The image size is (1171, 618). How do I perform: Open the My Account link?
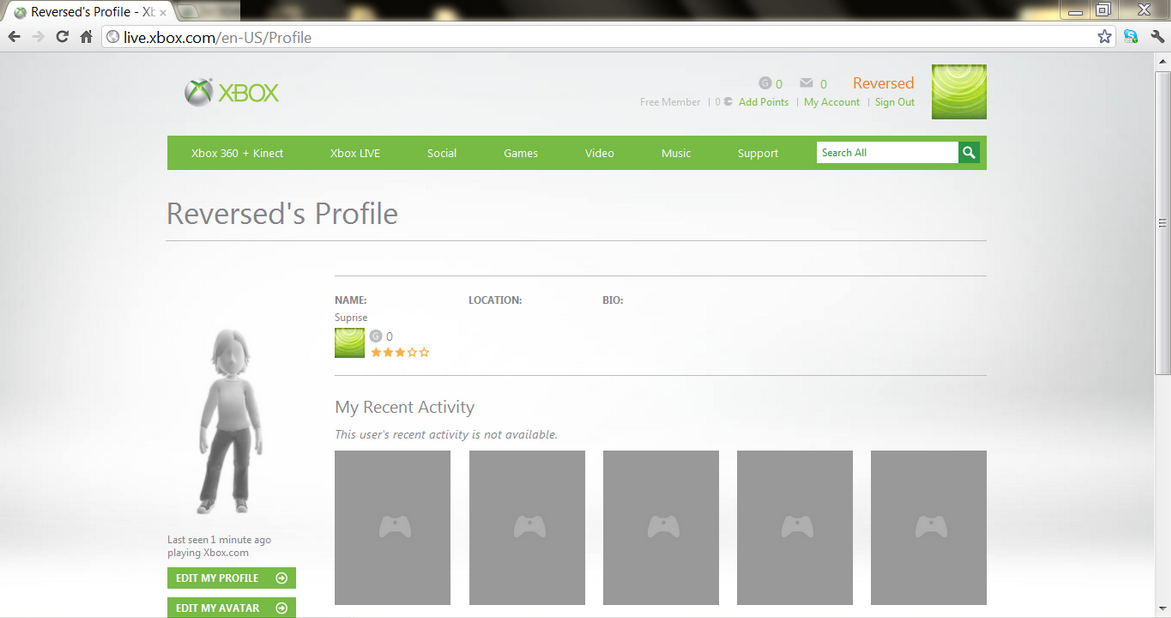click(x=832, y=102)
